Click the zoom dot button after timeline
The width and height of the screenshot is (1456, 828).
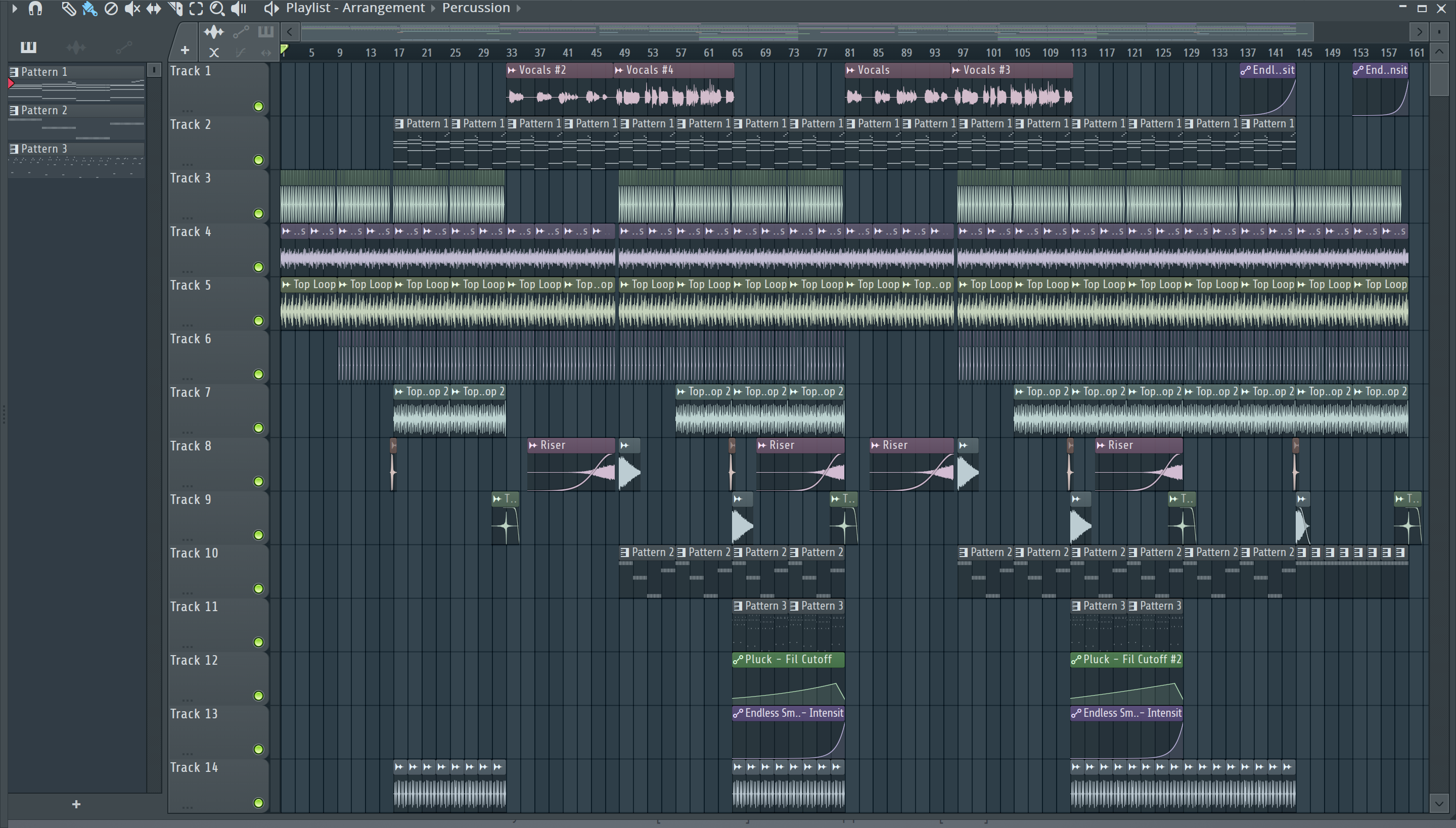point(1439,32)
